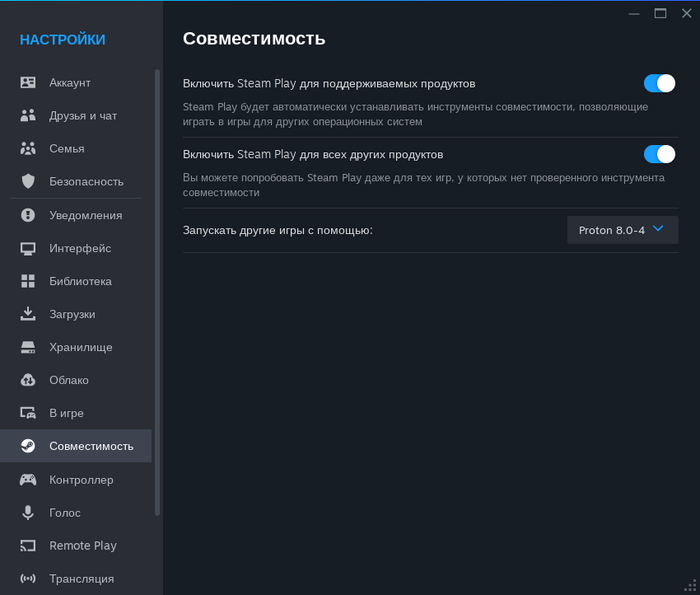Click the sidebar vertical scrollbar

pyautogui.click(x=157, y=292)
